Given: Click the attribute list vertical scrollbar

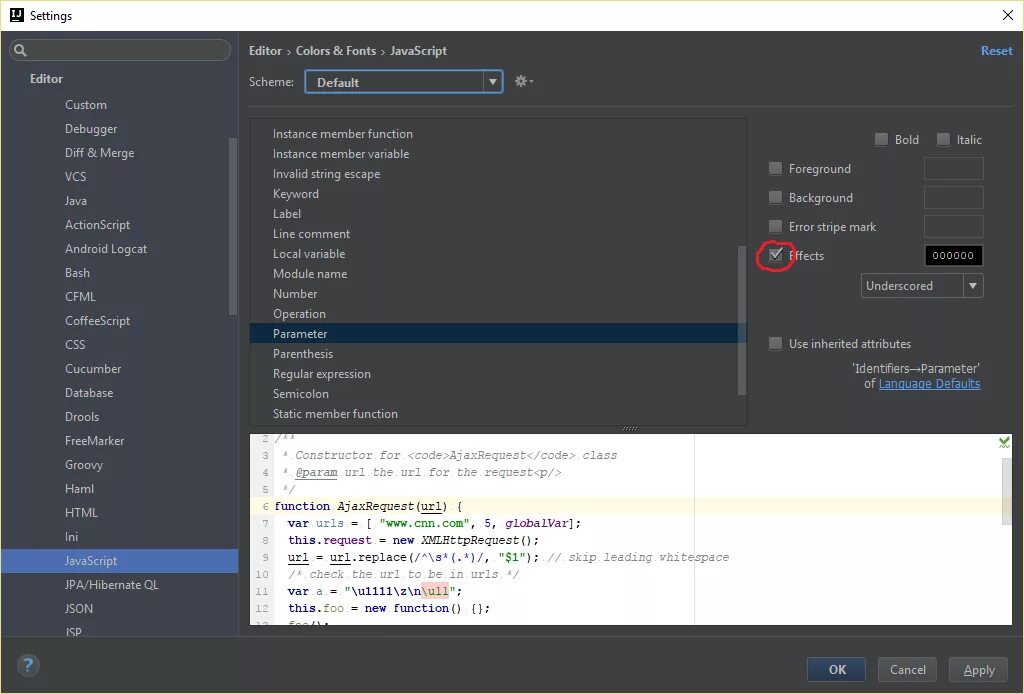Looking at the screenshot, I should click(741, 320).
